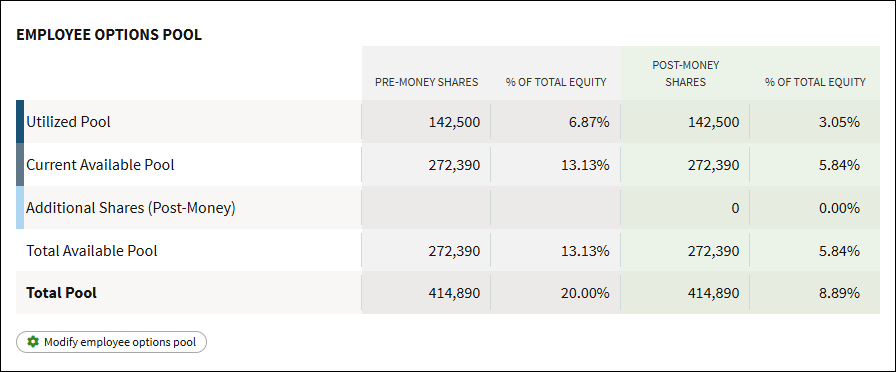Viewport: 896px width, 372px height.
Task: Open Modify employee options pool button
Action: point(111,342)
